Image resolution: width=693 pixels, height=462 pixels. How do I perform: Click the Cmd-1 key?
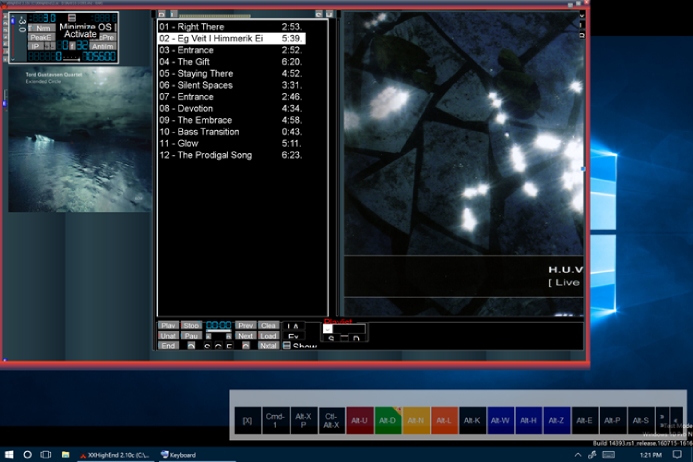point(275,420)
